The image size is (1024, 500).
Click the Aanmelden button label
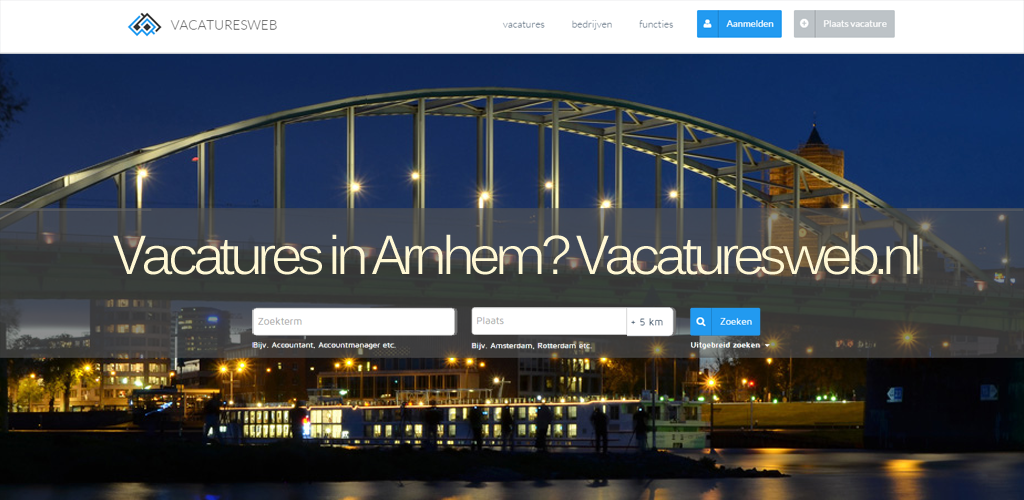coord(750,24)
